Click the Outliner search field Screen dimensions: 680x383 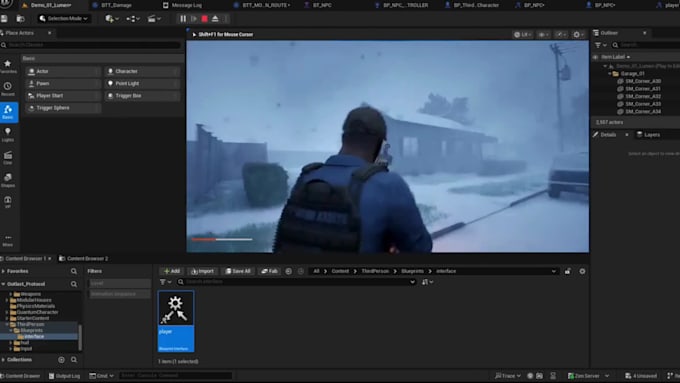[x=646, y=45]
